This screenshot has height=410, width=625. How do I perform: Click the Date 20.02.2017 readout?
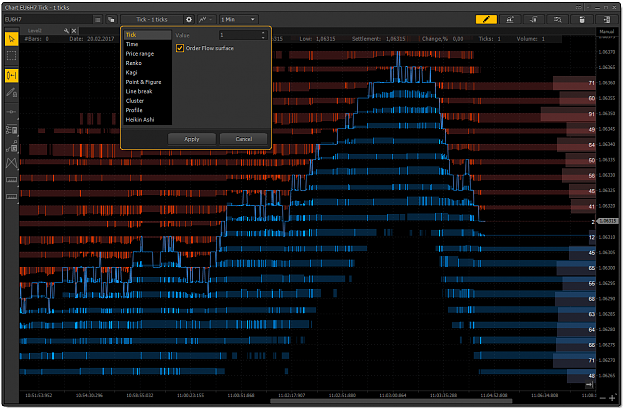pos(92,39)
